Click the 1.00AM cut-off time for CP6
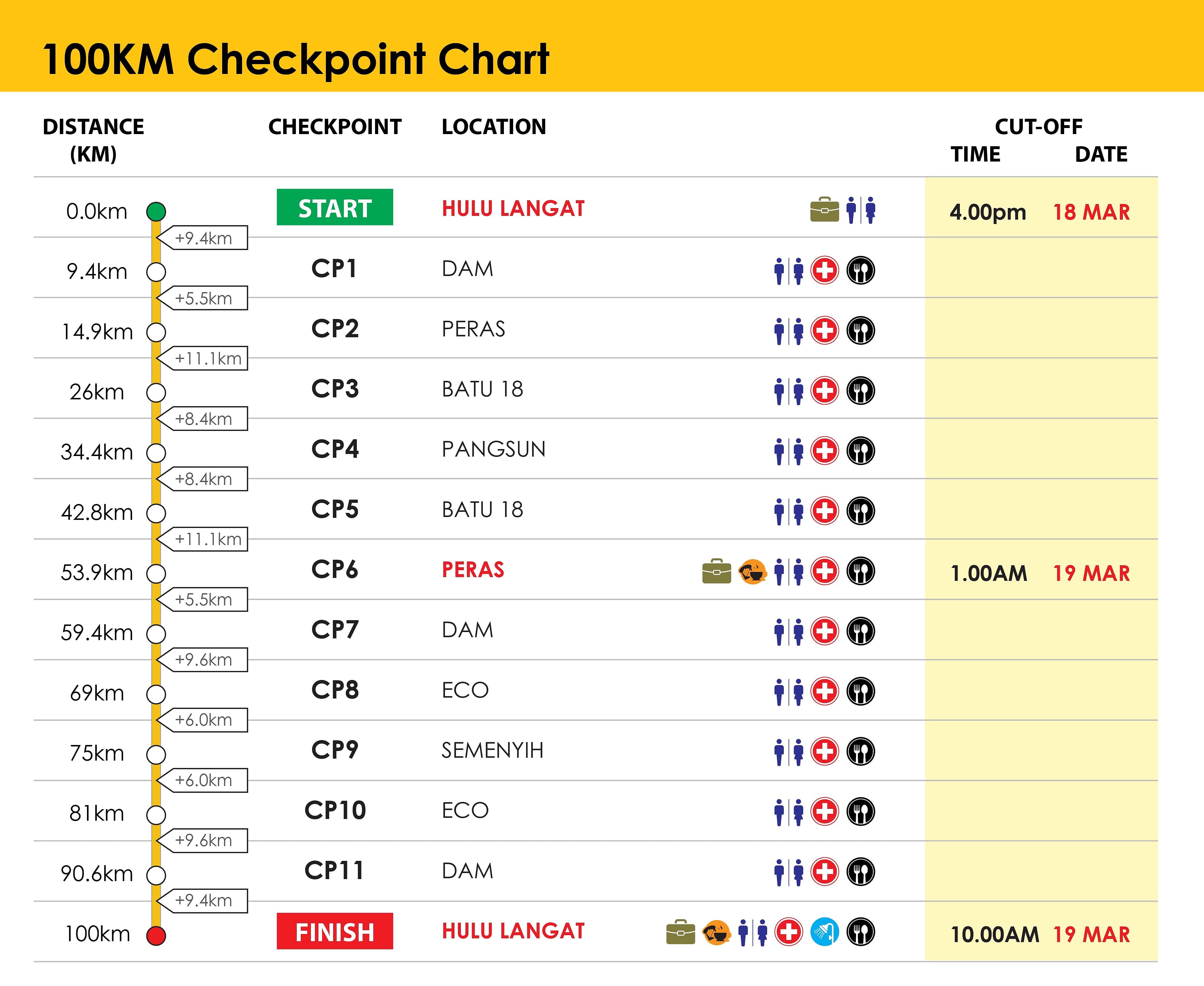The height and width of the screenshot is (986, 1204). [x=989, y=574]
